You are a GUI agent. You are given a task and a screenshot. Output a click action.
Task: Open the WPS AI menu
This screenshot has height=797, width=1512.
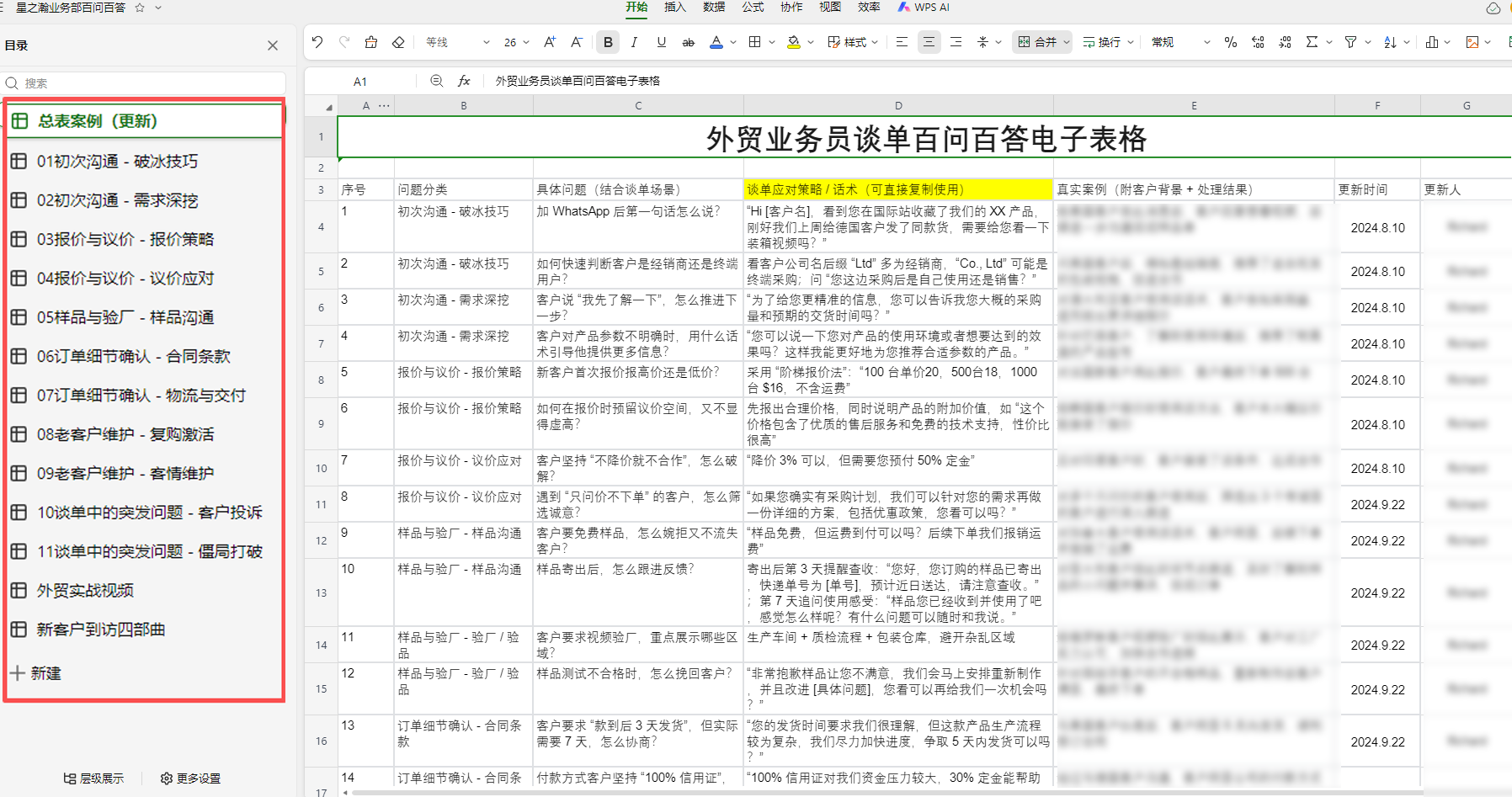point(924,7)
